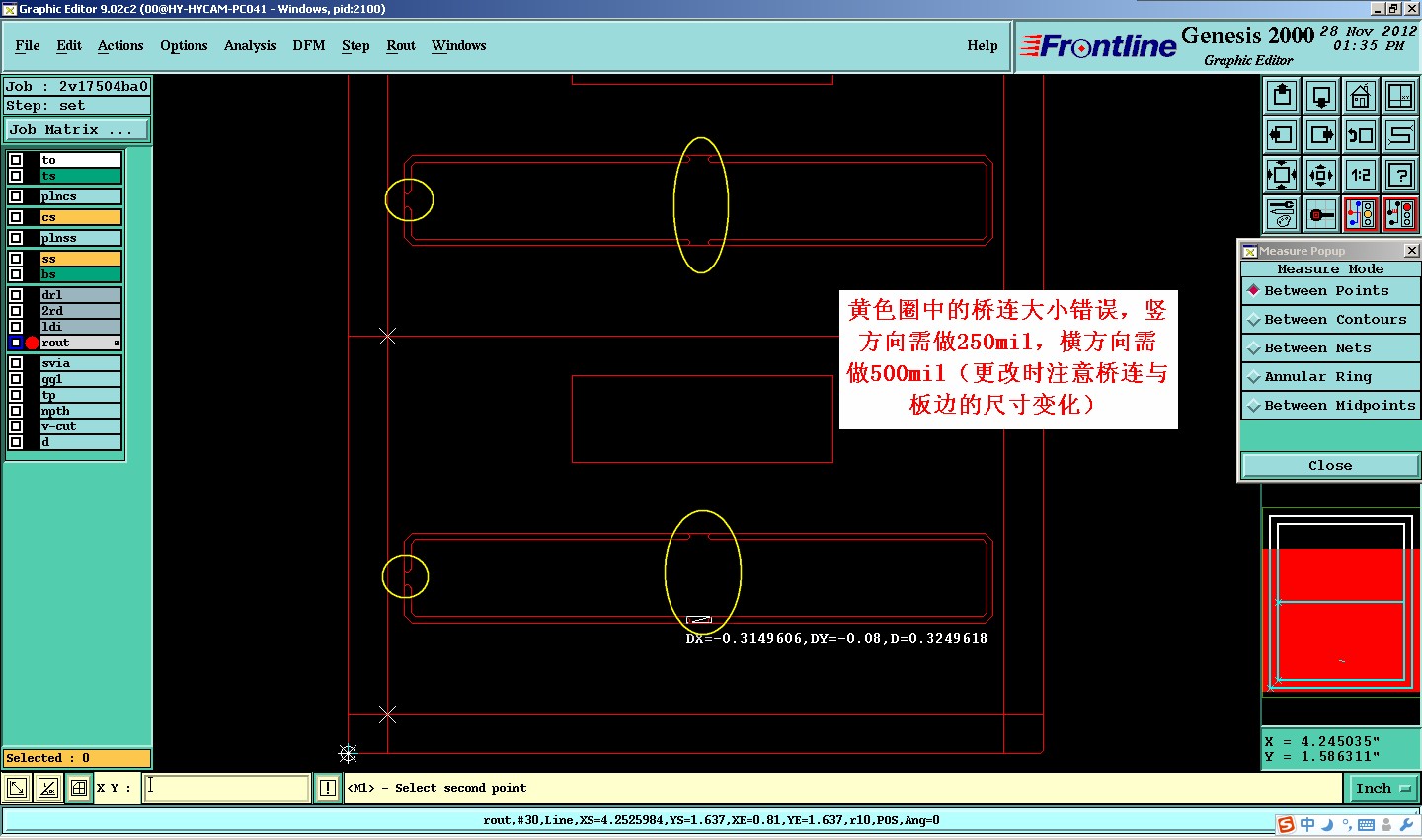This screenshot has width=1422, height=840.
Task: Select the 'ss' layer name bar
Action: (80, 259)
